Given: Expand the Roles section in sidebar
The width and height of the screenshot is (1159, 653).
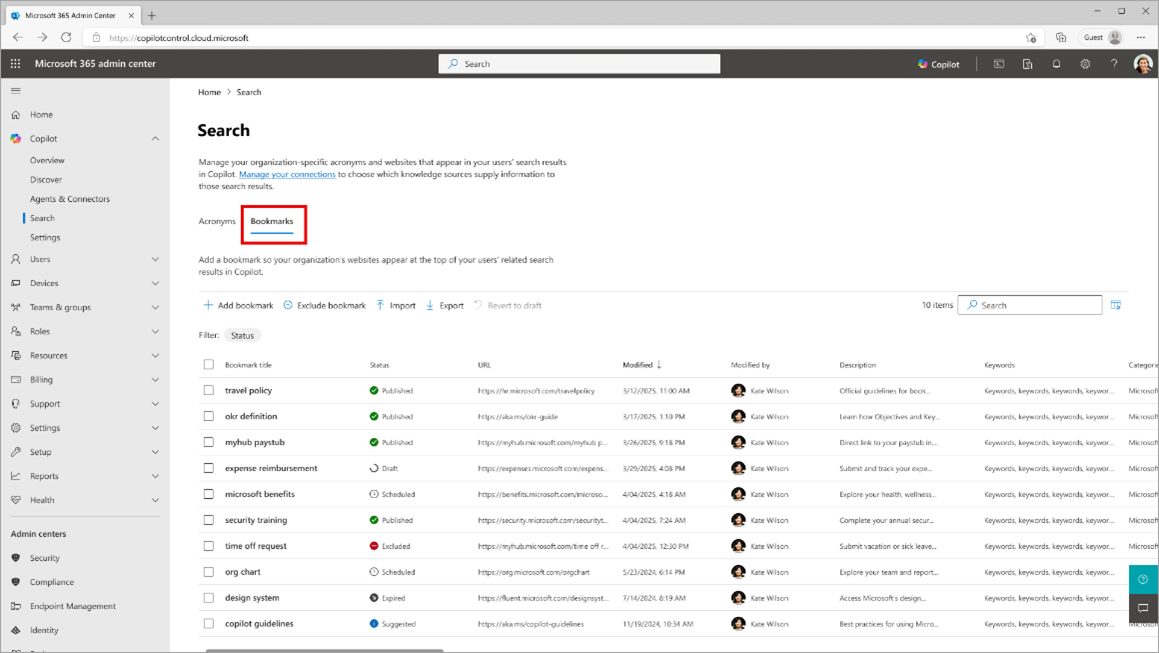Looking at the screenshot, I should [155, 331].
